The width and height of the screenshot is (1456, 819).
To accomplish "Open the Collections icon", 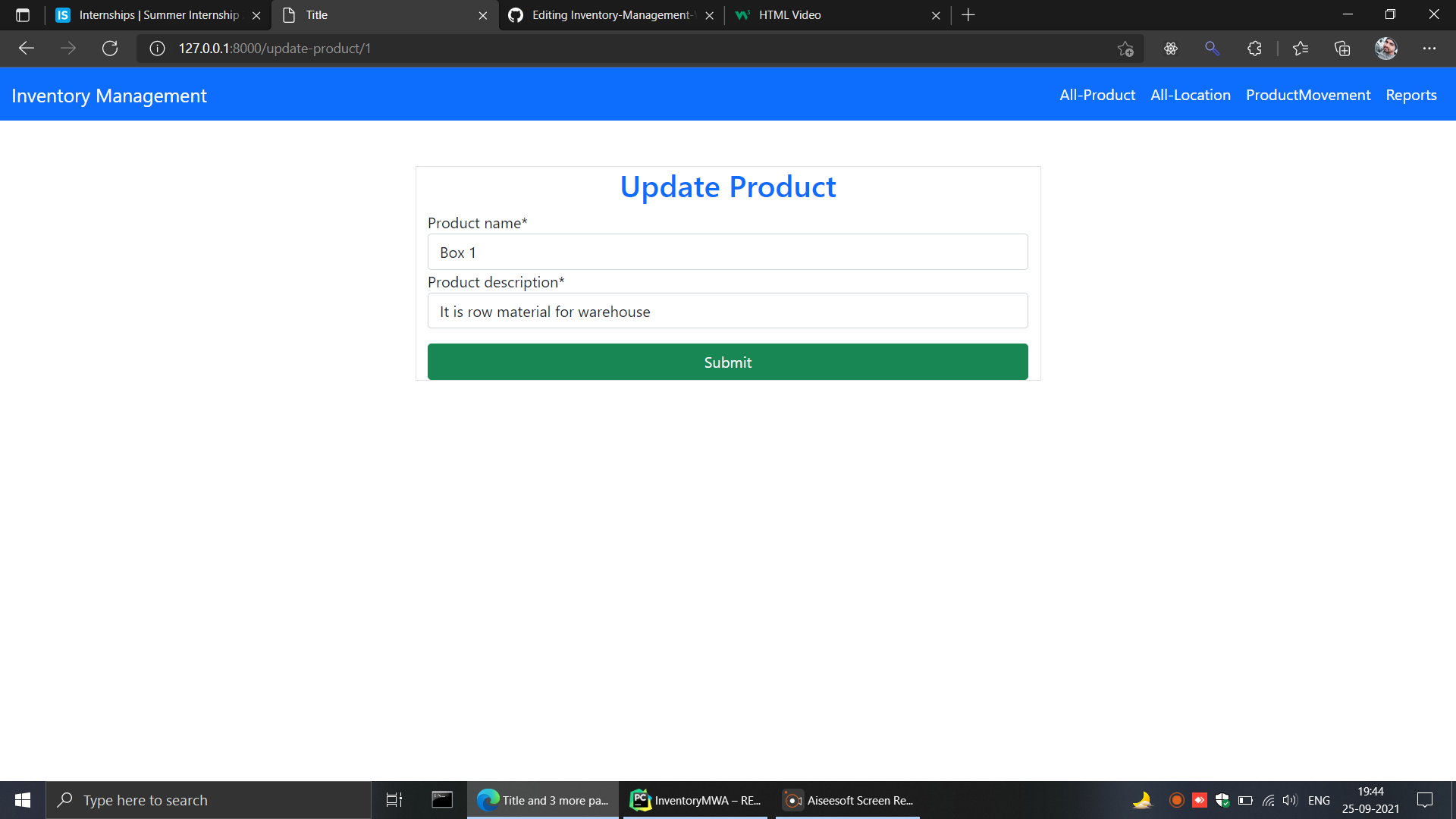I will pyautogui.click(x=1342, y=48).
